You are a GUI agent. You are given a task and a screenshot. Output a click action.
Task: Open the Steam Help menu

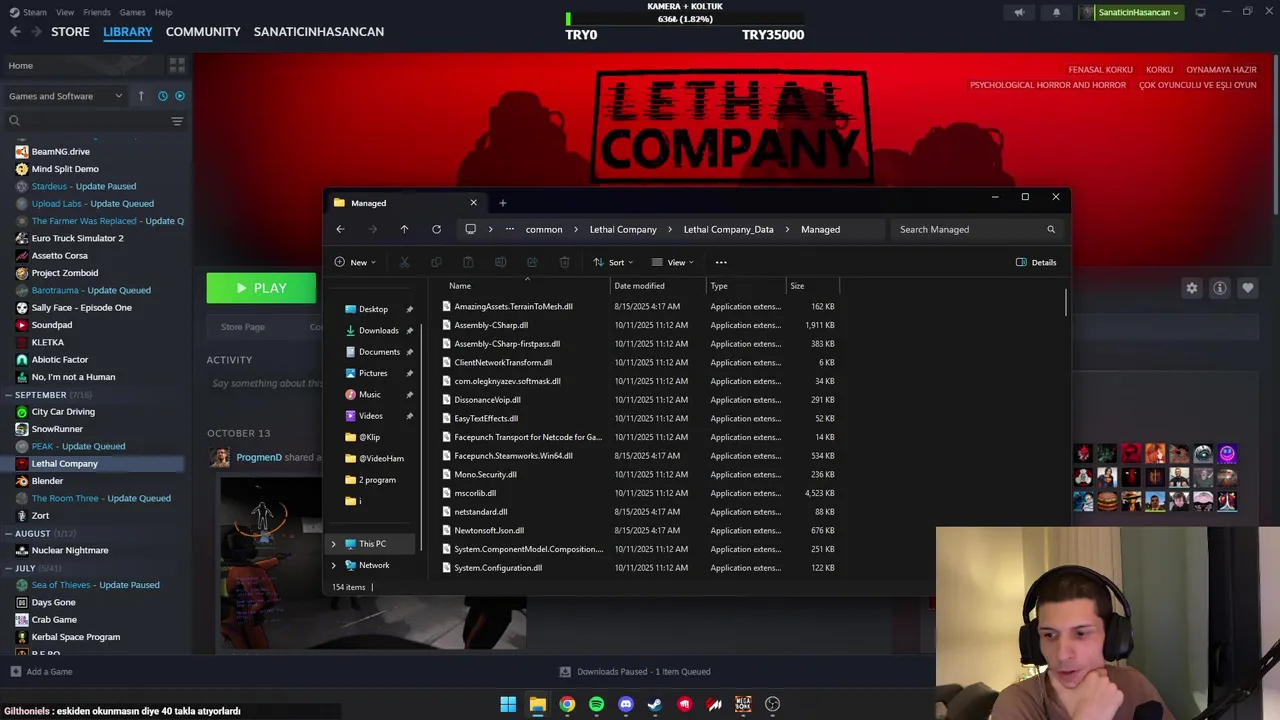coord(163,12)
